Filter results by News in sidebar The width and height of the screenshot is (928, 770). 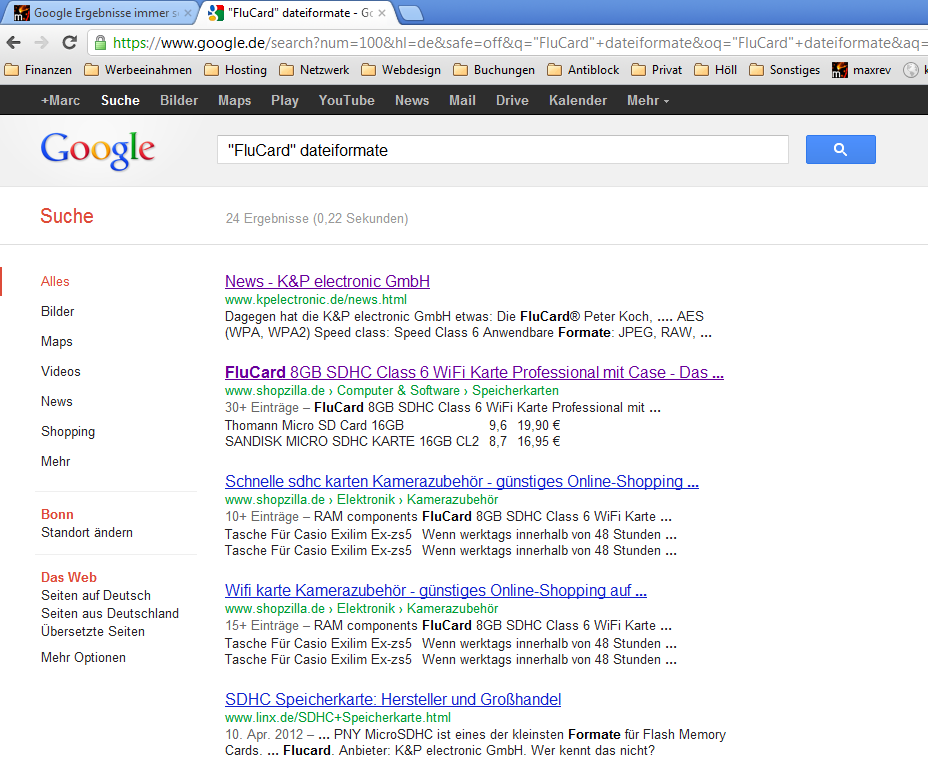click(57, 401)
